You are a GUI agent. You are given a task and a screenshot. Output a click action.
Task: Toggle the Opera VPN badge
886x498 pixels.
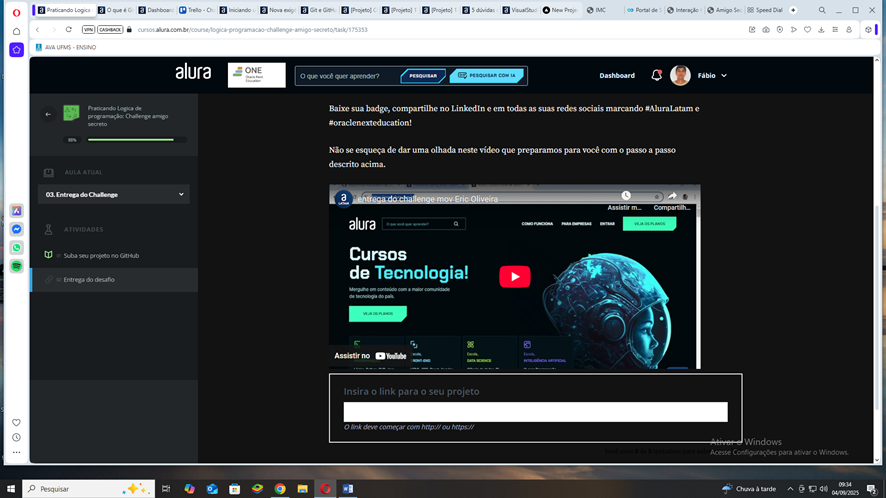[88, 29]
